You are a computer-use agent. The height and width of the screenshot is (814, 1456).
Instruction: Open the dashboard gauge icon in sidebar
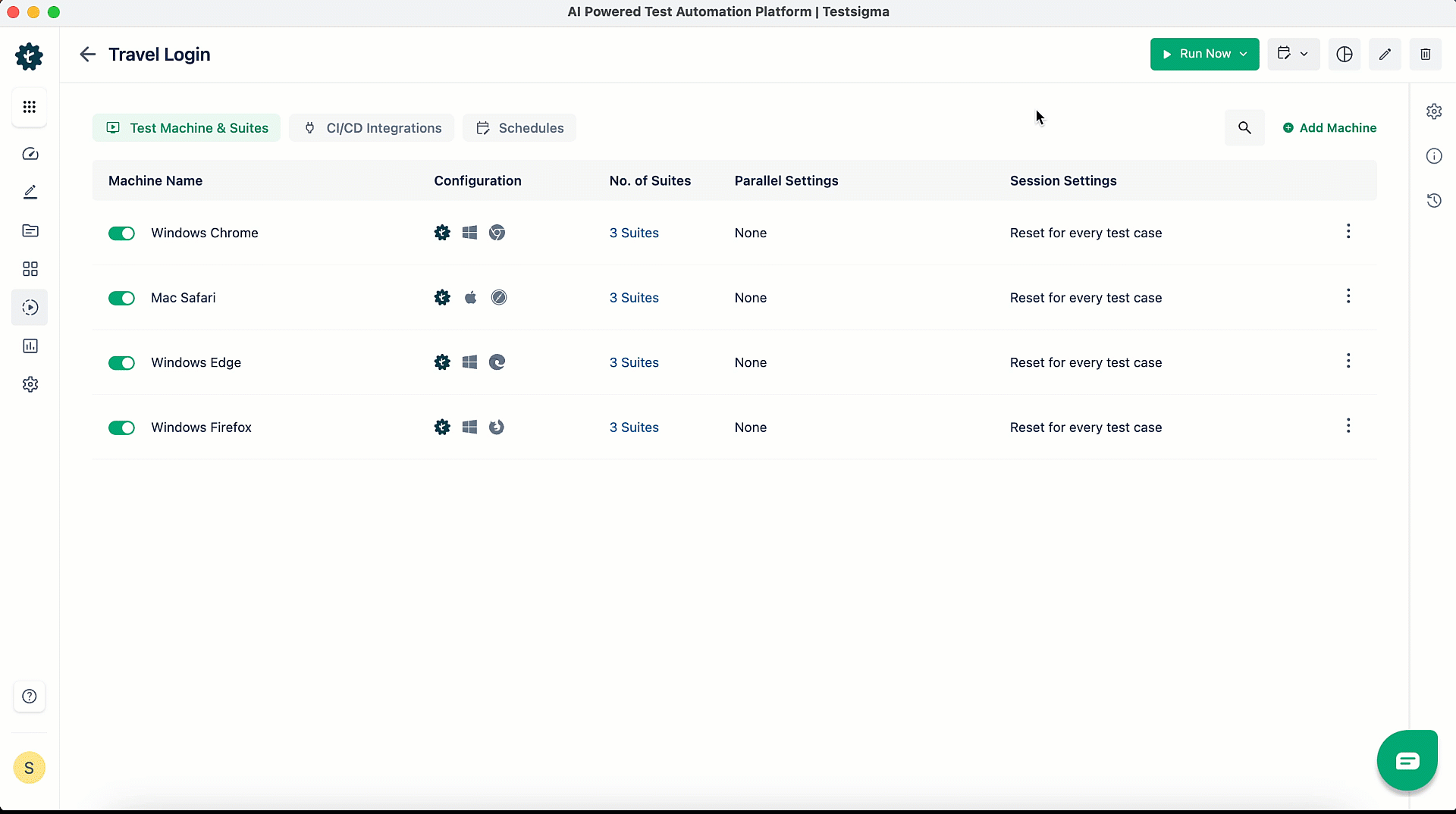tap(30, 154)
